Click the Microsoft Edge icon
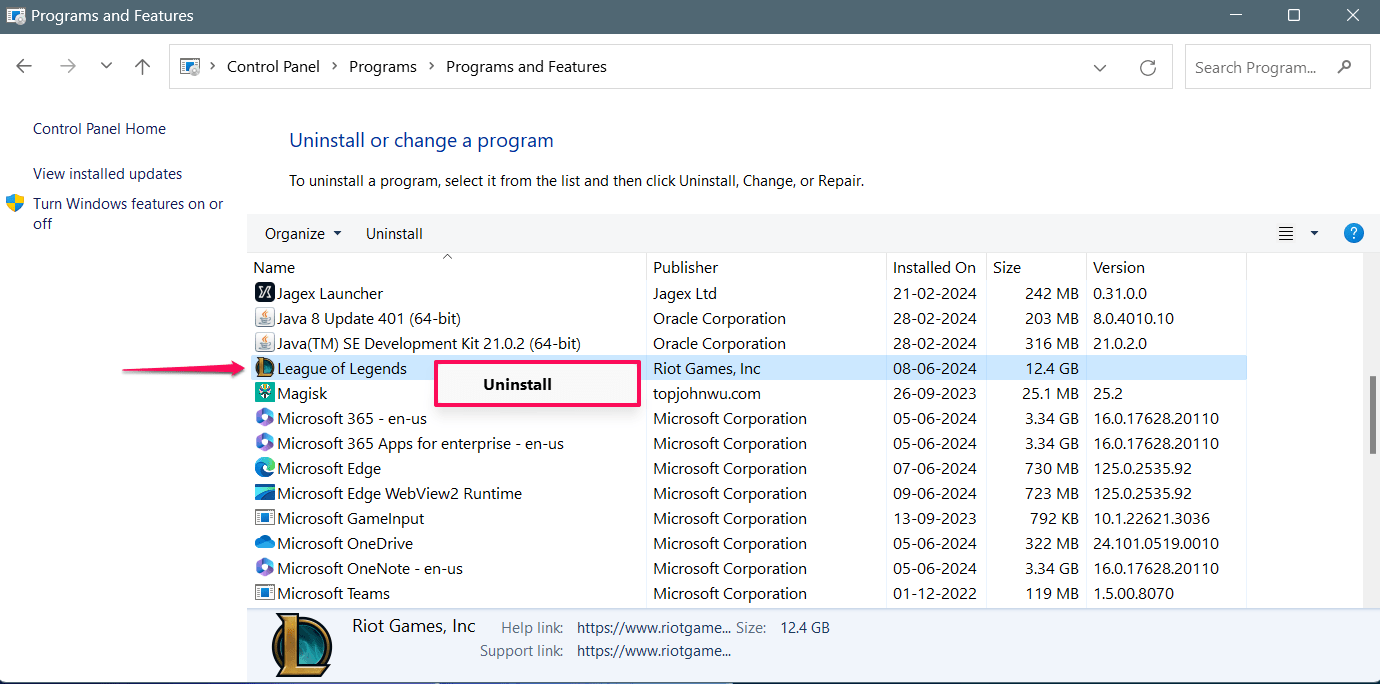This screenshot has height=684, width=1380. point(264,468)
